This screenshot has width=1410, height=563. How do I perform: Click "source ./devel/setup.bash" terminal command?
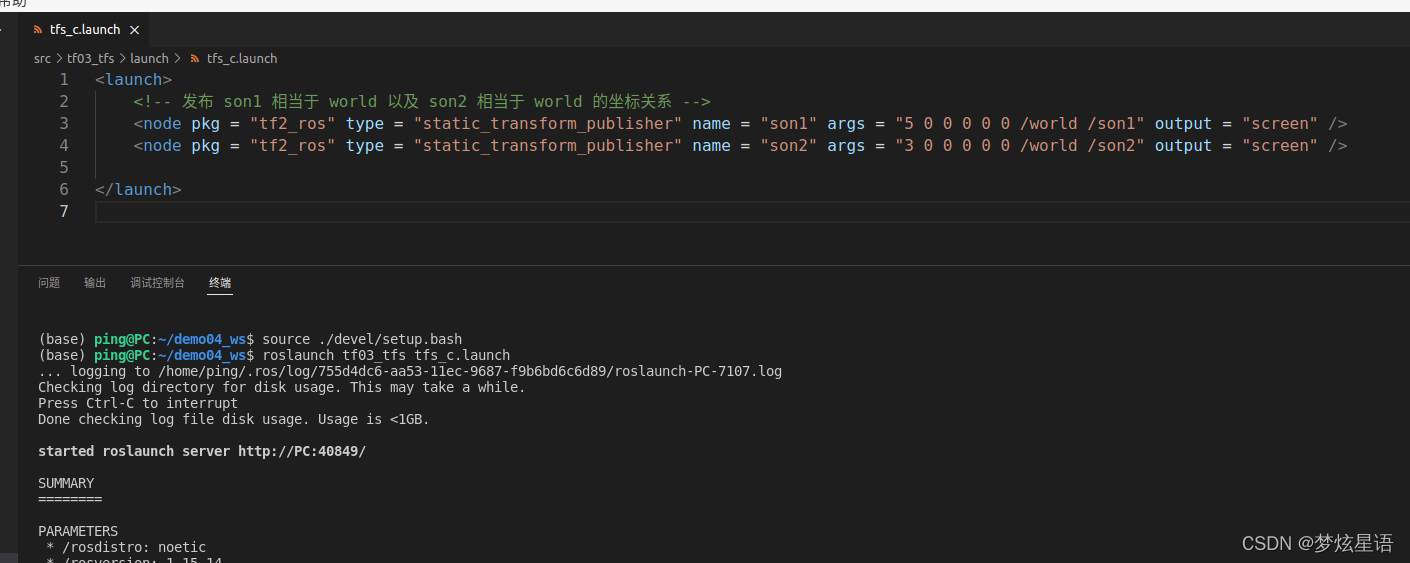coord(362,339)
